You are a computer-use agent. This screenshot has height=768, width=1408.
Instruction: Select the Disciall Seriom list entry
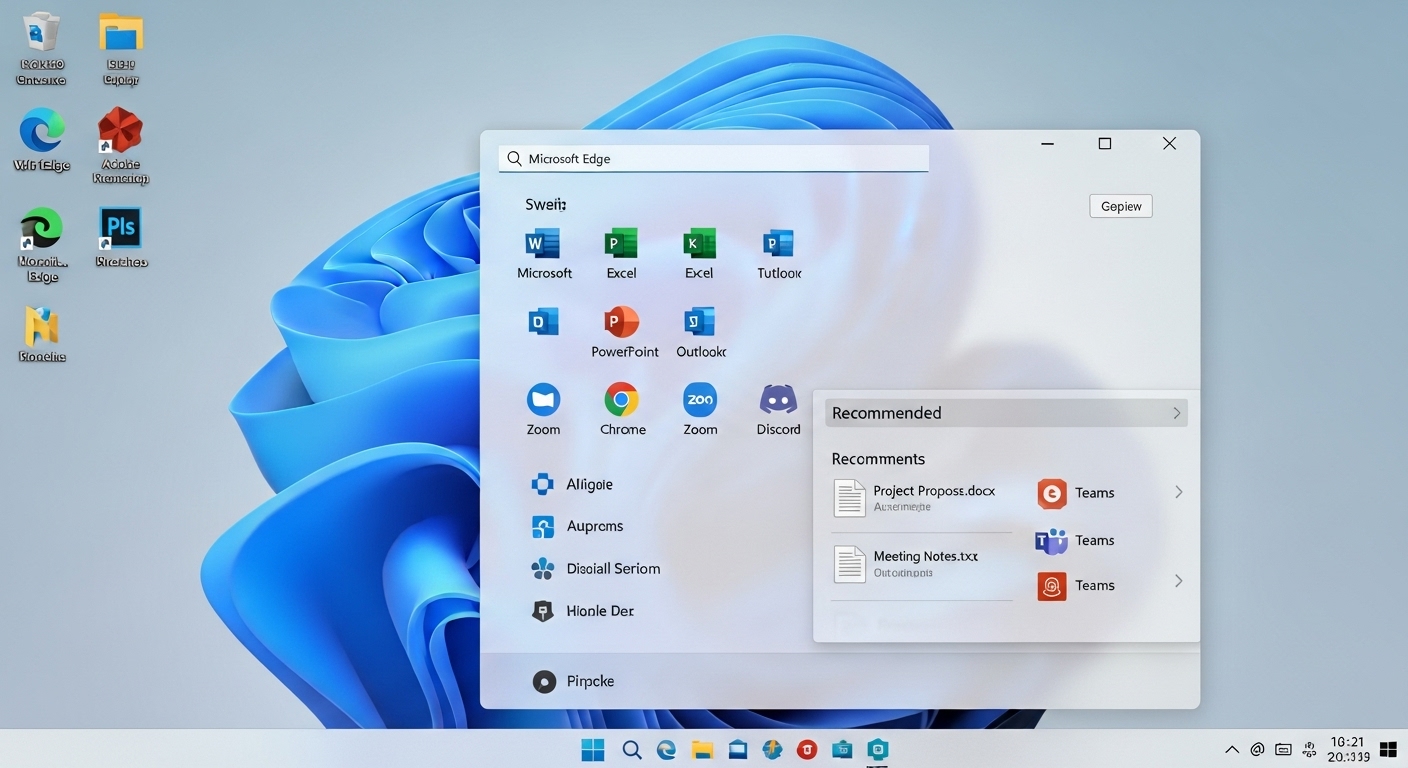tap(595, 568)
